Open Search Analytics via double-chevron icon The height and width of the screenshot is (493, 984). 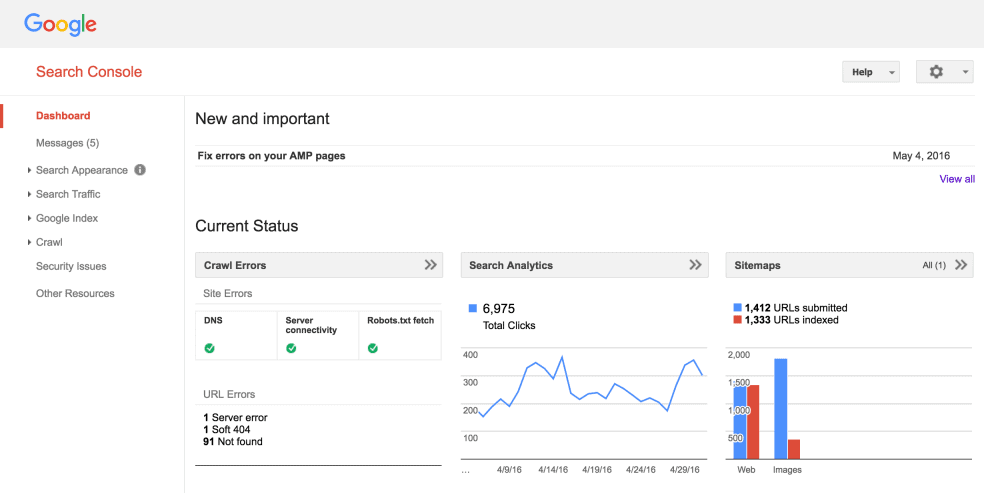coord(695,265)
